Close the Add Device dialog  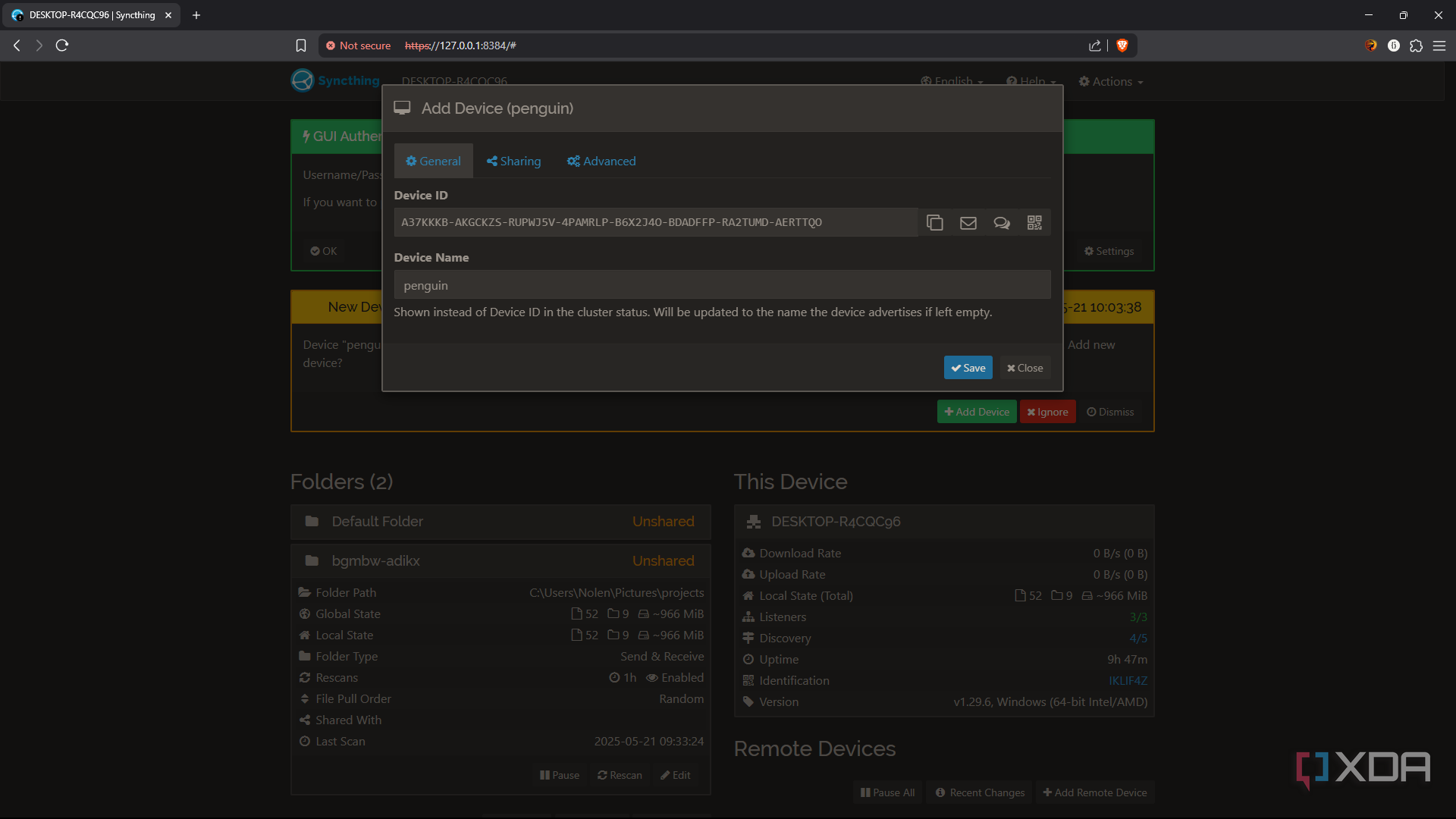(1025, 368)
